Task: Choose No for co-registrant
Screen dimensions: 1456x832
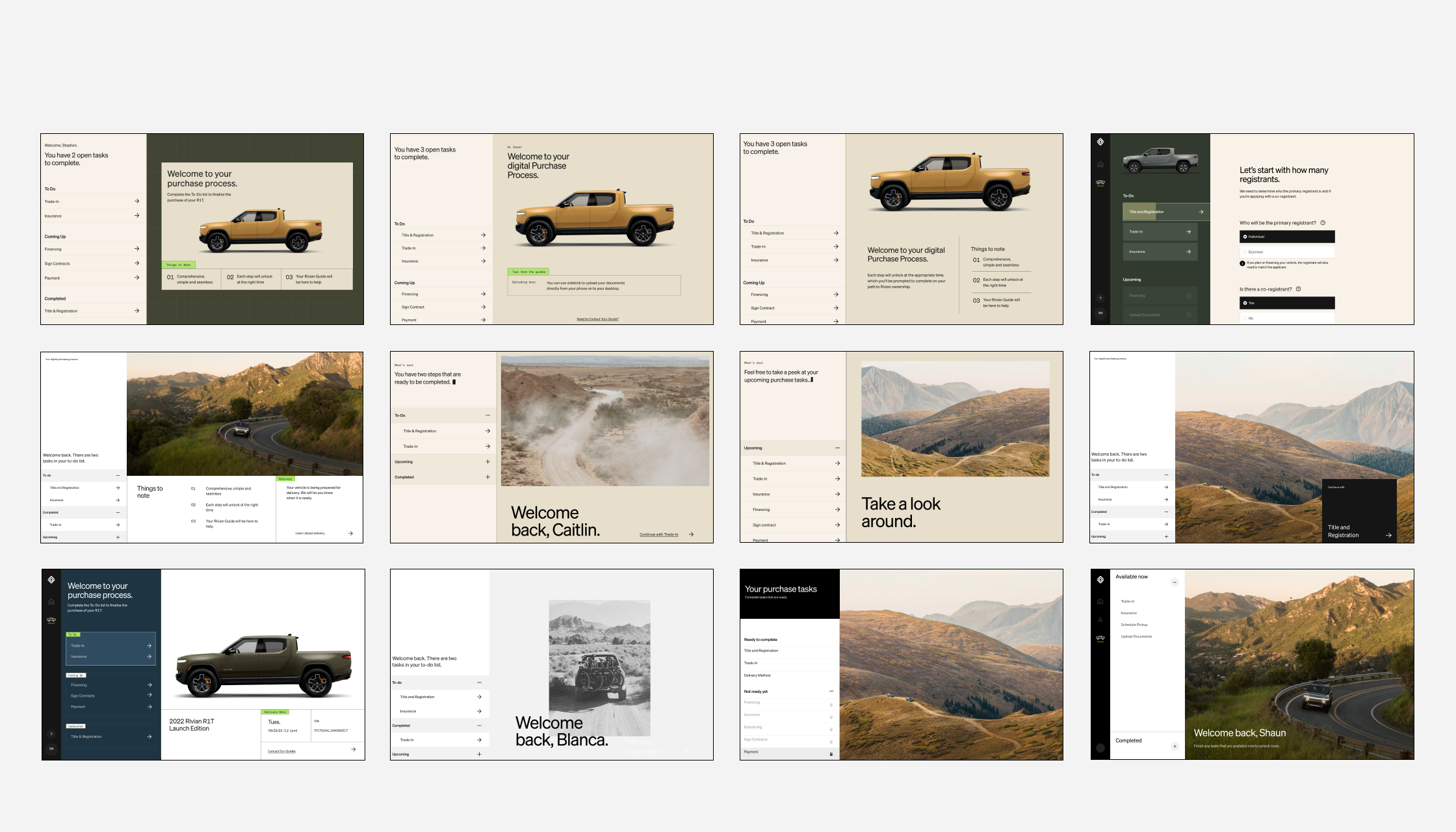Action: coord(1287,318)
